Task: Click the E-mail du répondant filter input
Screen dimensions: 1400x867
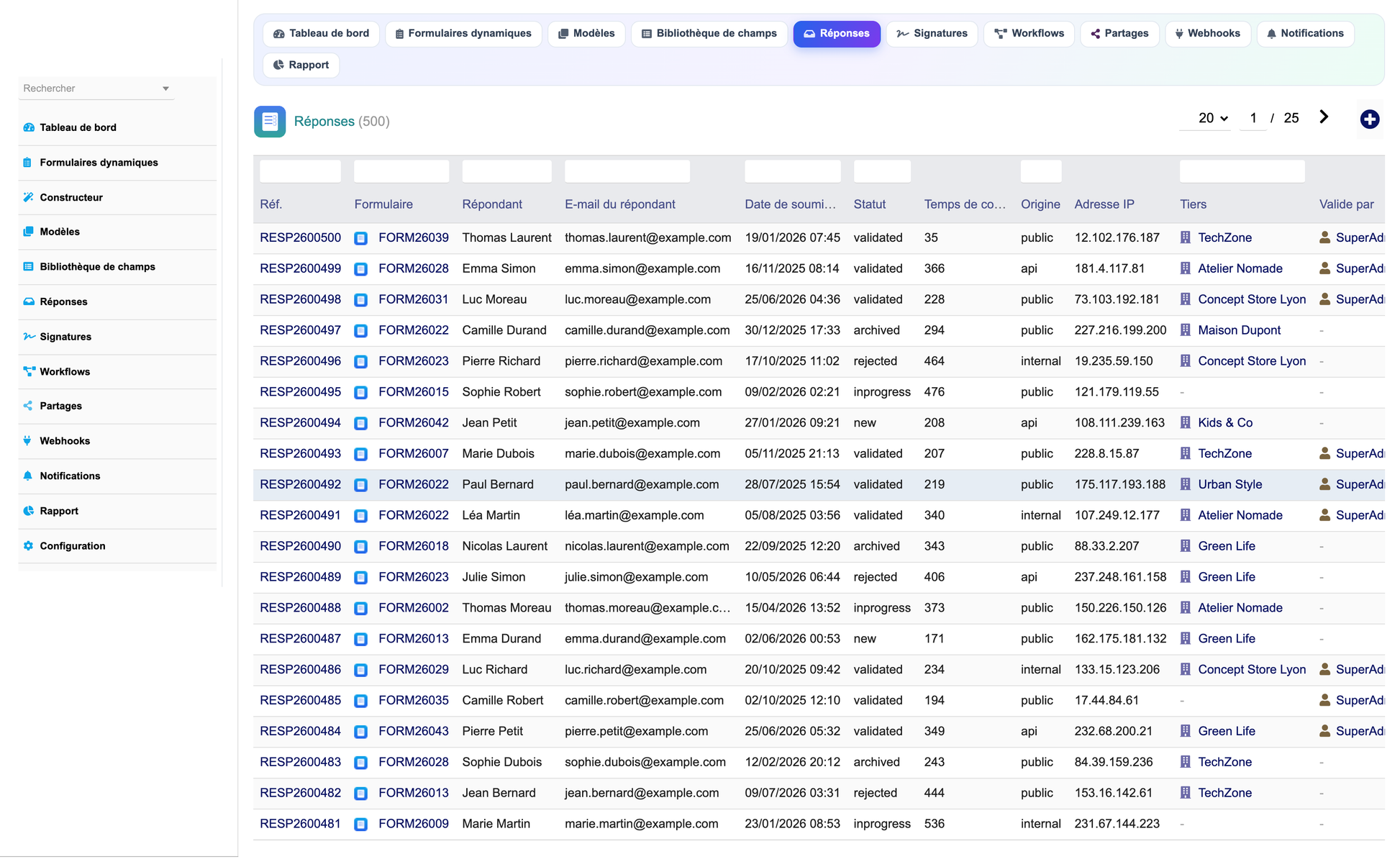Action: 627,171
